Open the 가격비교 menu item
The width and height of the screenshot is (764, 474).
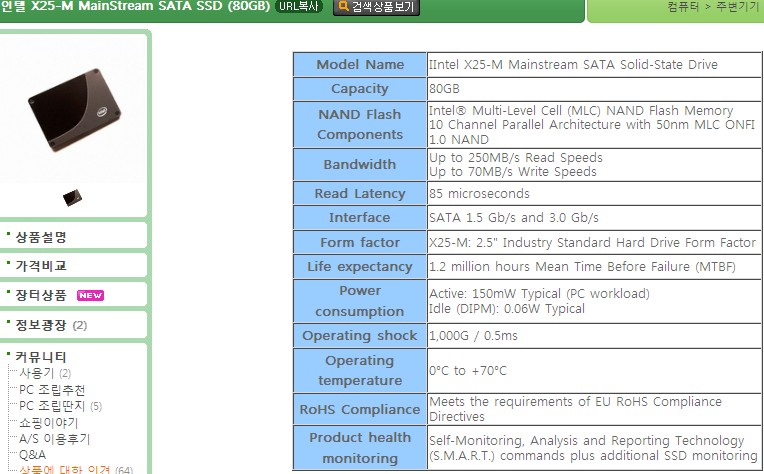pos(41,265)
